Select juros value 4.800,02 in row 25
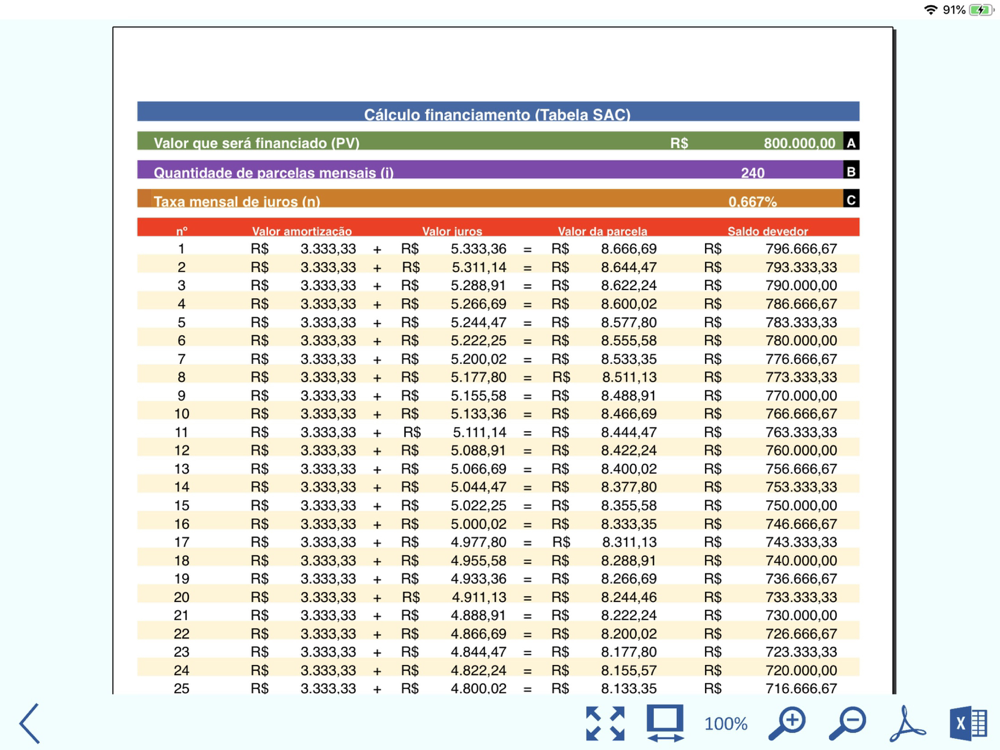1000x750 pixels. coord(478,689)
